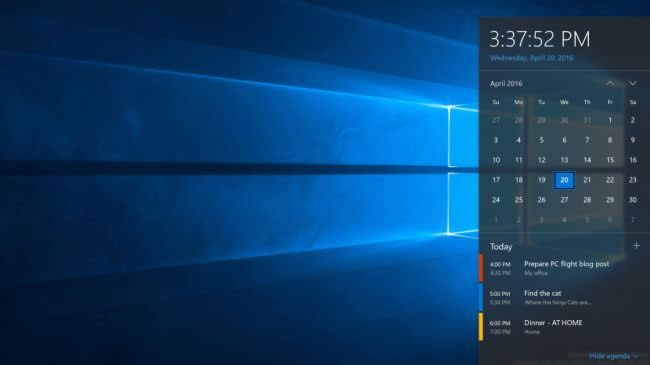Choose April 6 in calendar

564,140
